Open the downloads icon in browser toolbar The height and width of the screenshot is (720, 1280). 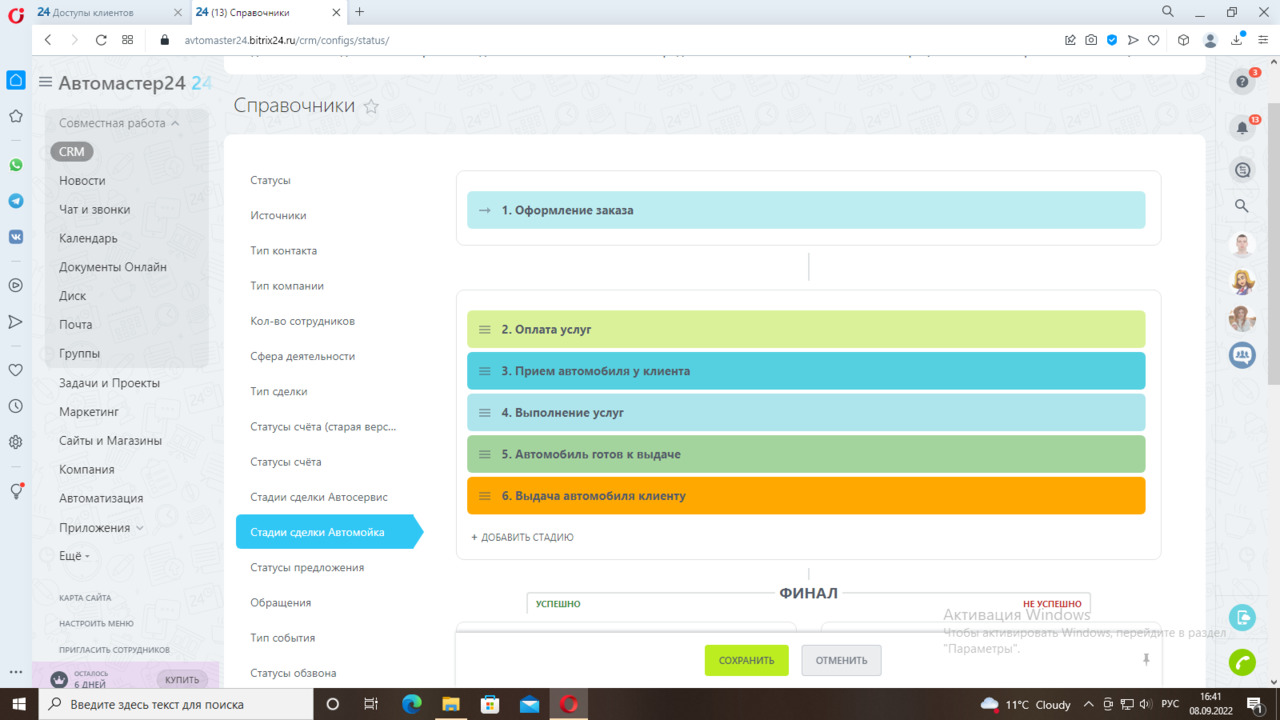[1238, 40]
